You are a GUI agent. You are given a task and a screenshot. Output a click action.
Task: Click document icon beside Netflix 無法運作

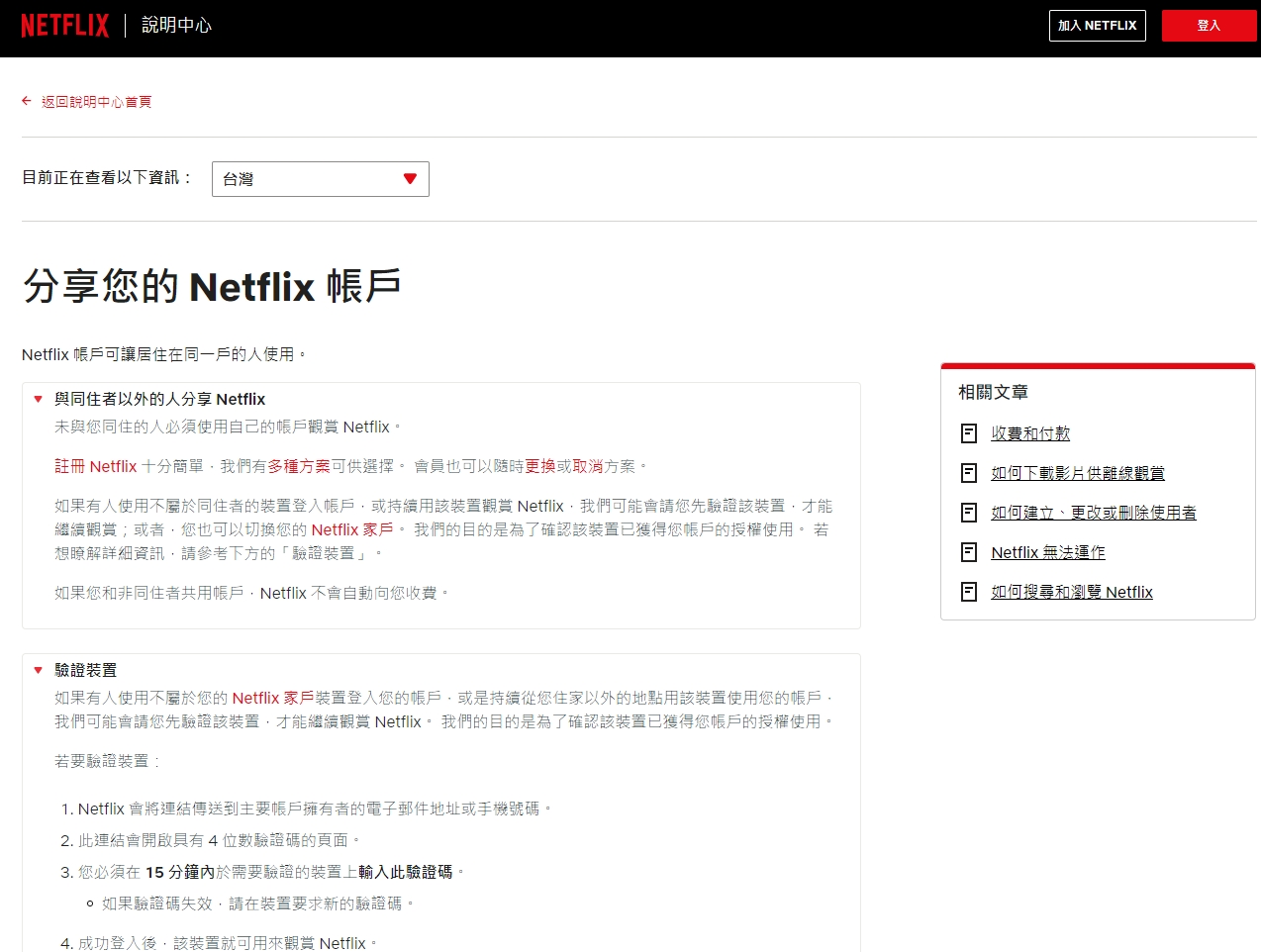(x=969, y=552)
